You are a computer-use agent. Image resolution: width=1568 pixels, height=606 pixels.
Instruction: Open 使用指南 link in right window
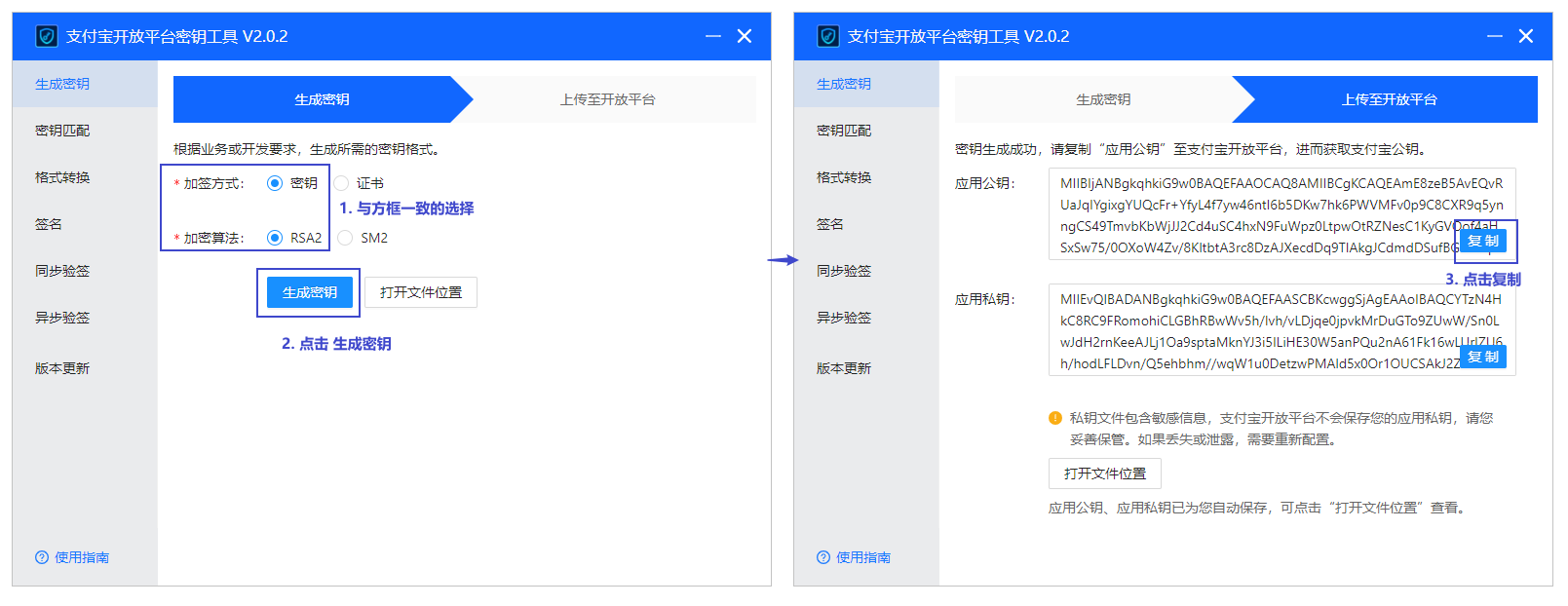pos(863,557)
